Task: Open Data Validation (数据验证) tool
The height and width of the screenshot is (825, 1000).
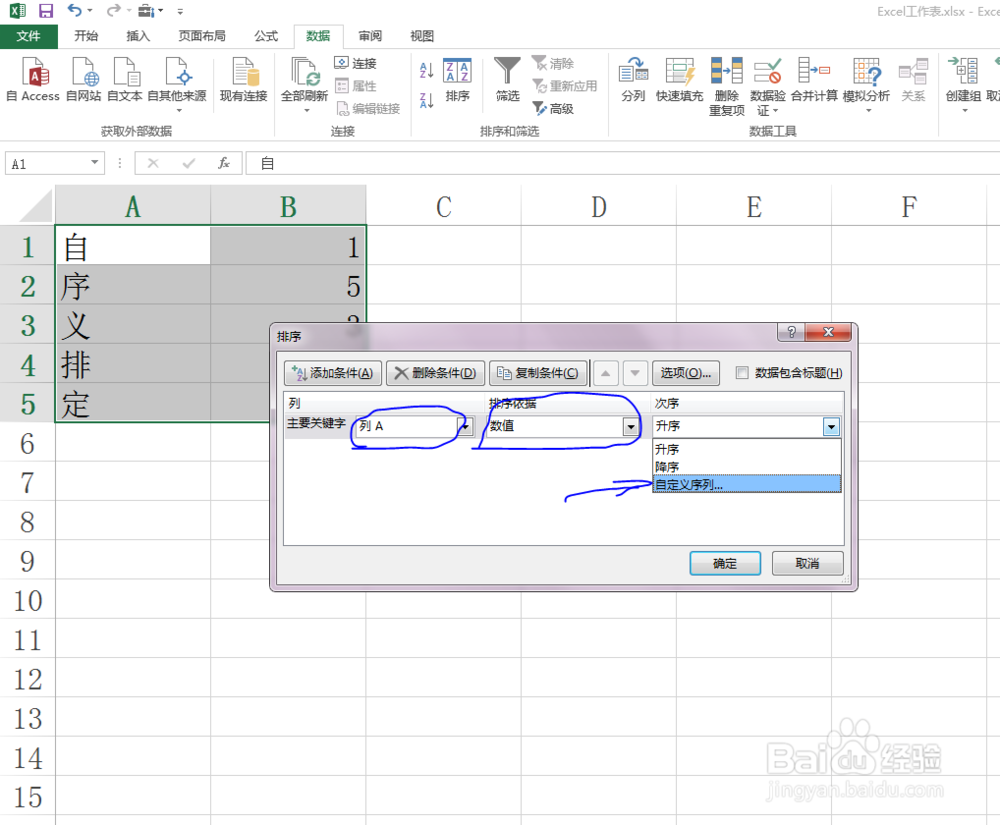Action: click(767, 86)
